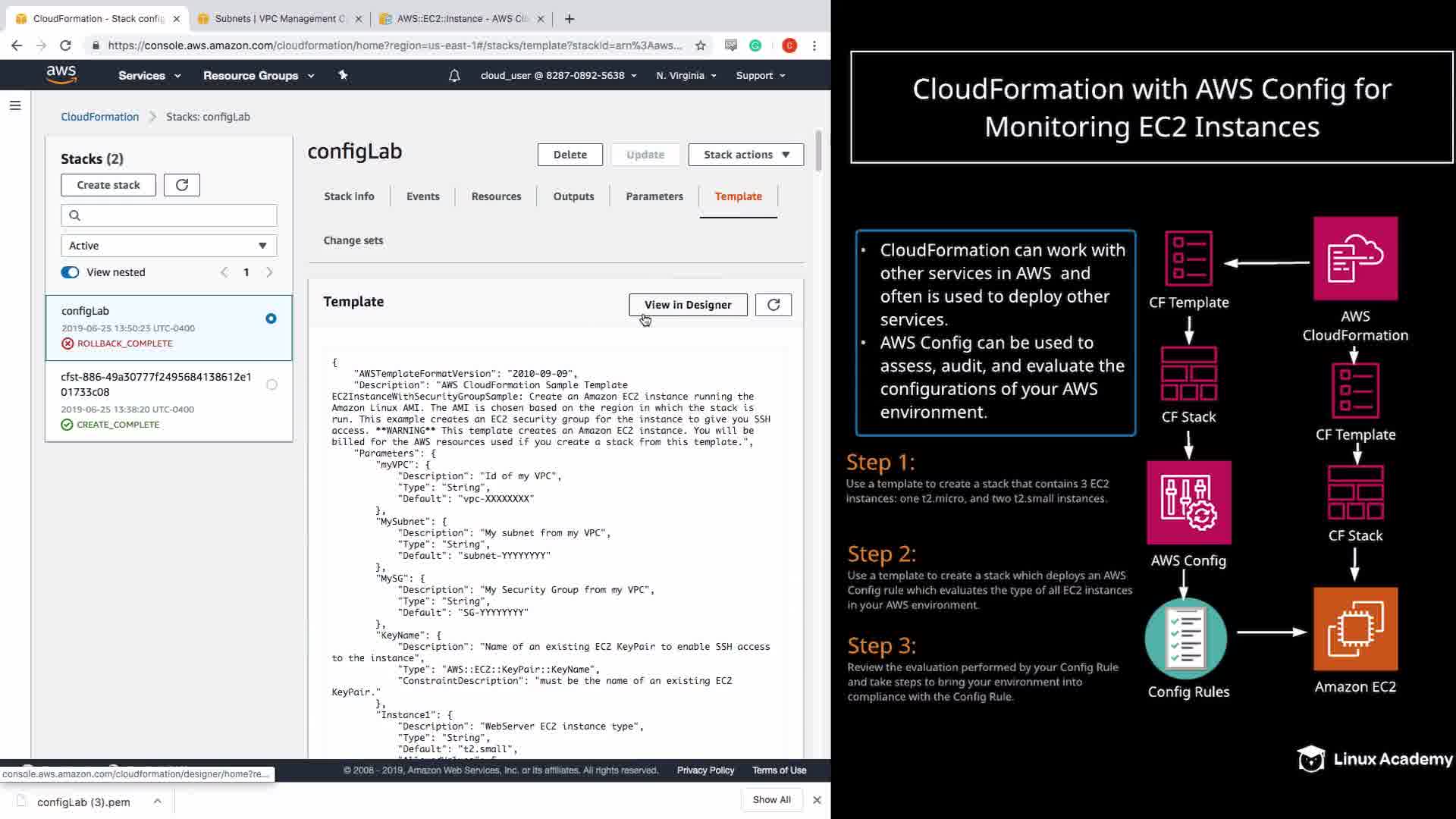Click the stacks search input field
Viewport: 1456px width, 819px height.
pyautogui.click(x=174, y=215)
